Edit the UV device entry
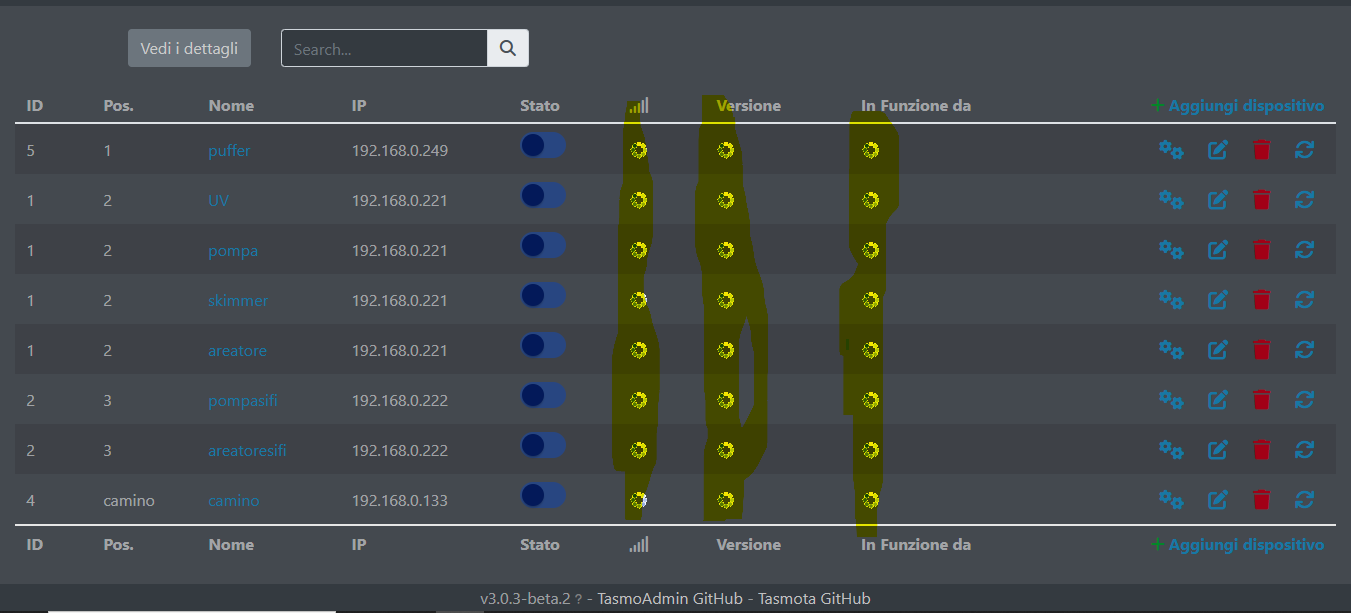 coord(1218,200)
